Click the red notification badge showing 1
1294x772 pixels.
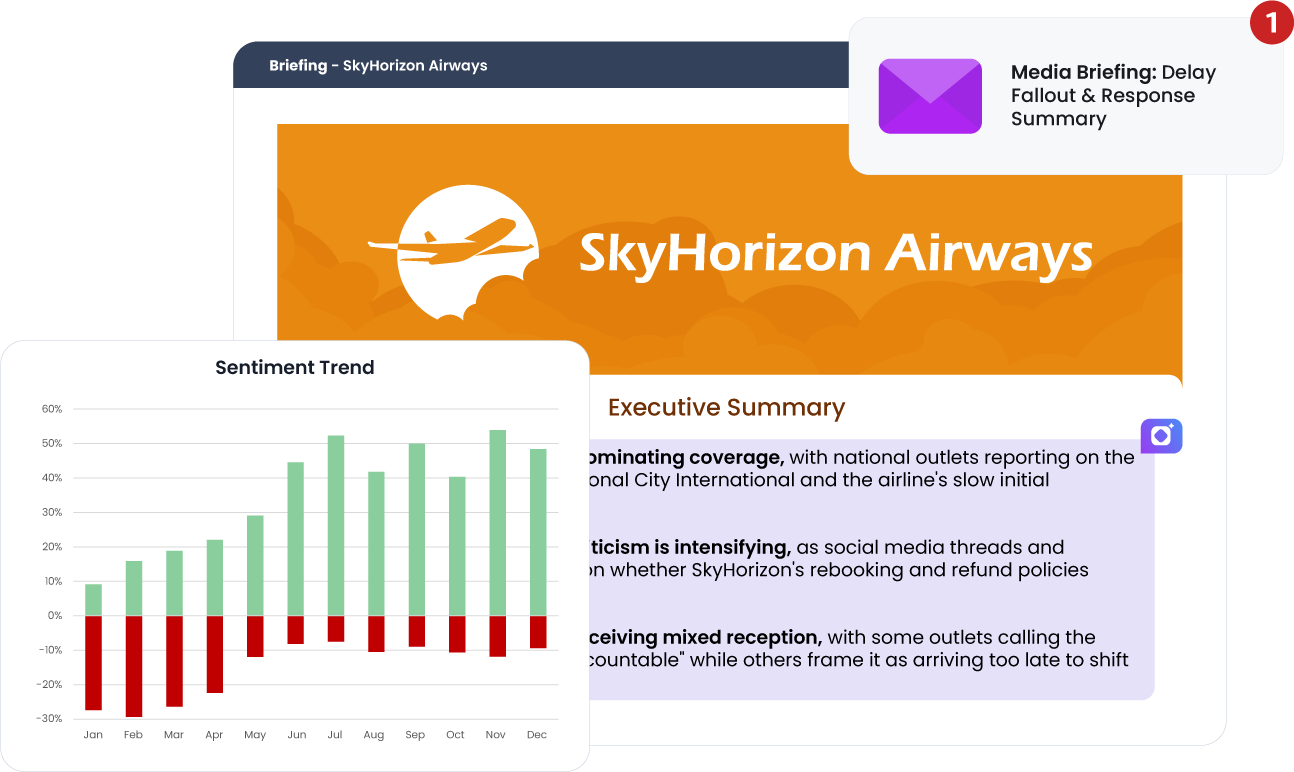1271,22
